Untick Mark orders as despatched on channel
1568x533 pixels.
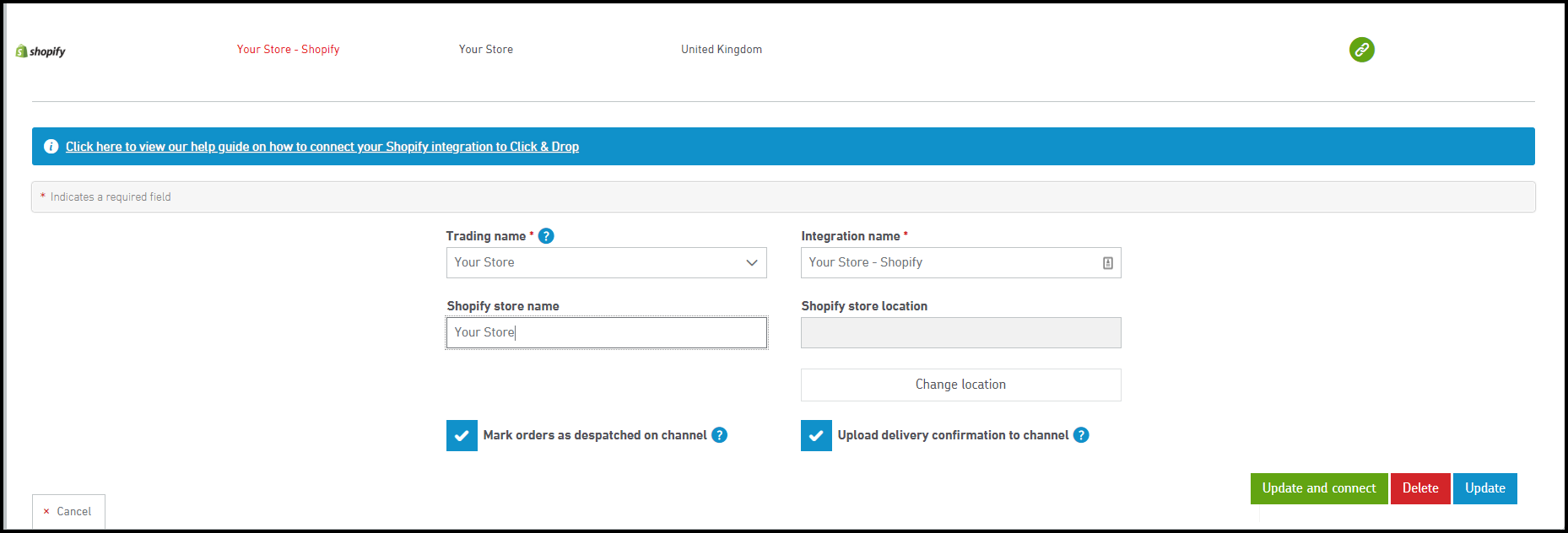coord(462,436)
